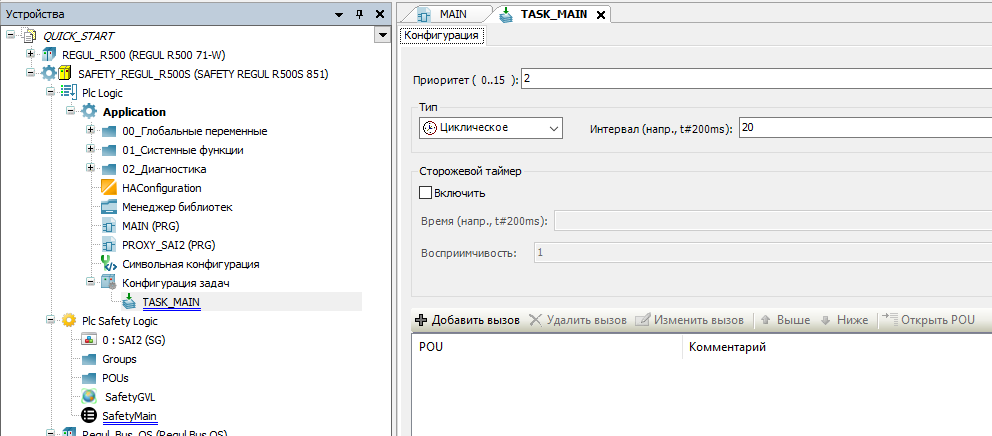Click the Добавить вызов button
This screenshot has width=992, height=436.
[x=467, y=320]
